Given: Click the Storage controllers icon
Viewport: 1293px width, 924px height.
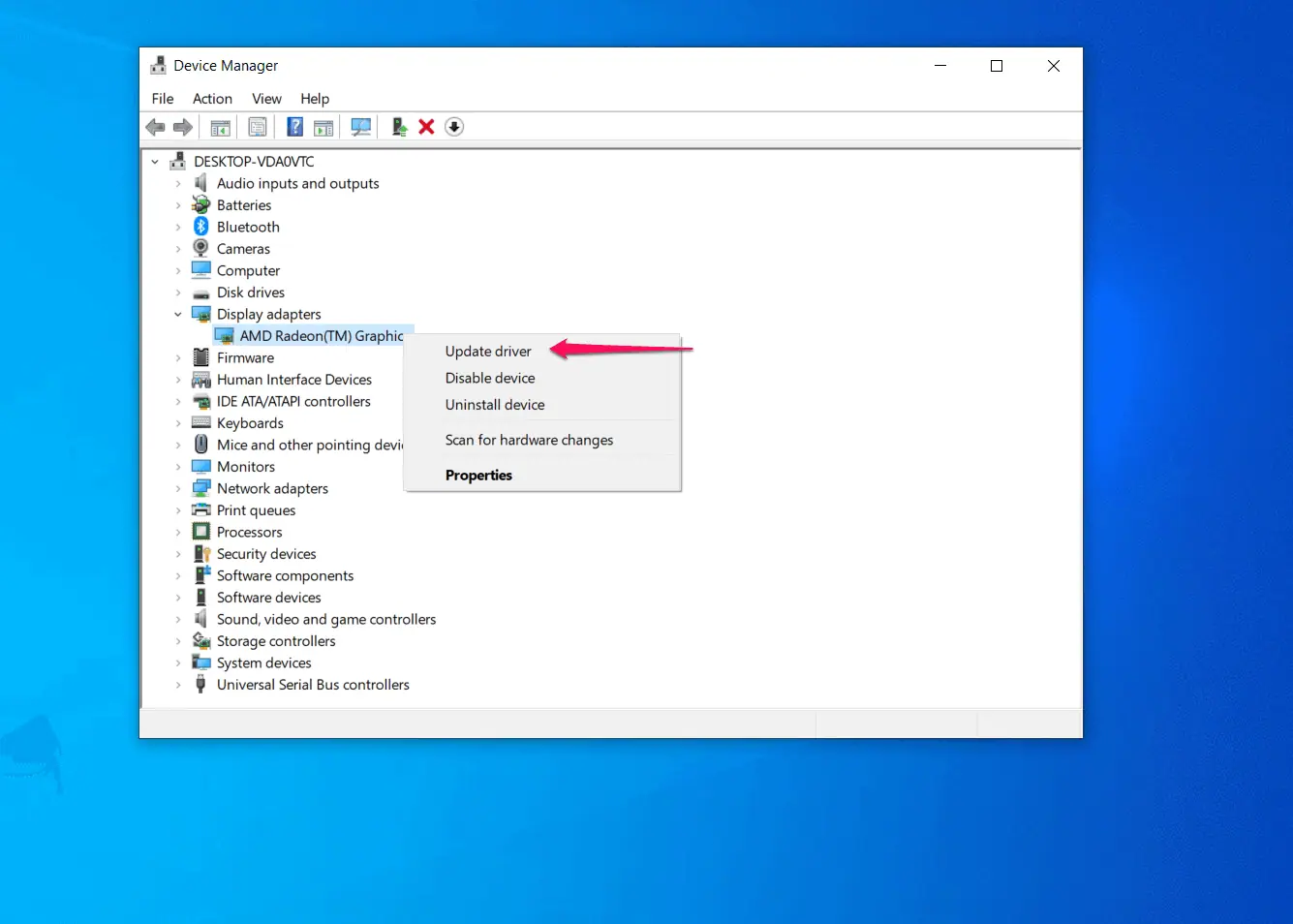Looking at the screenshot, I should pos(201,640).
